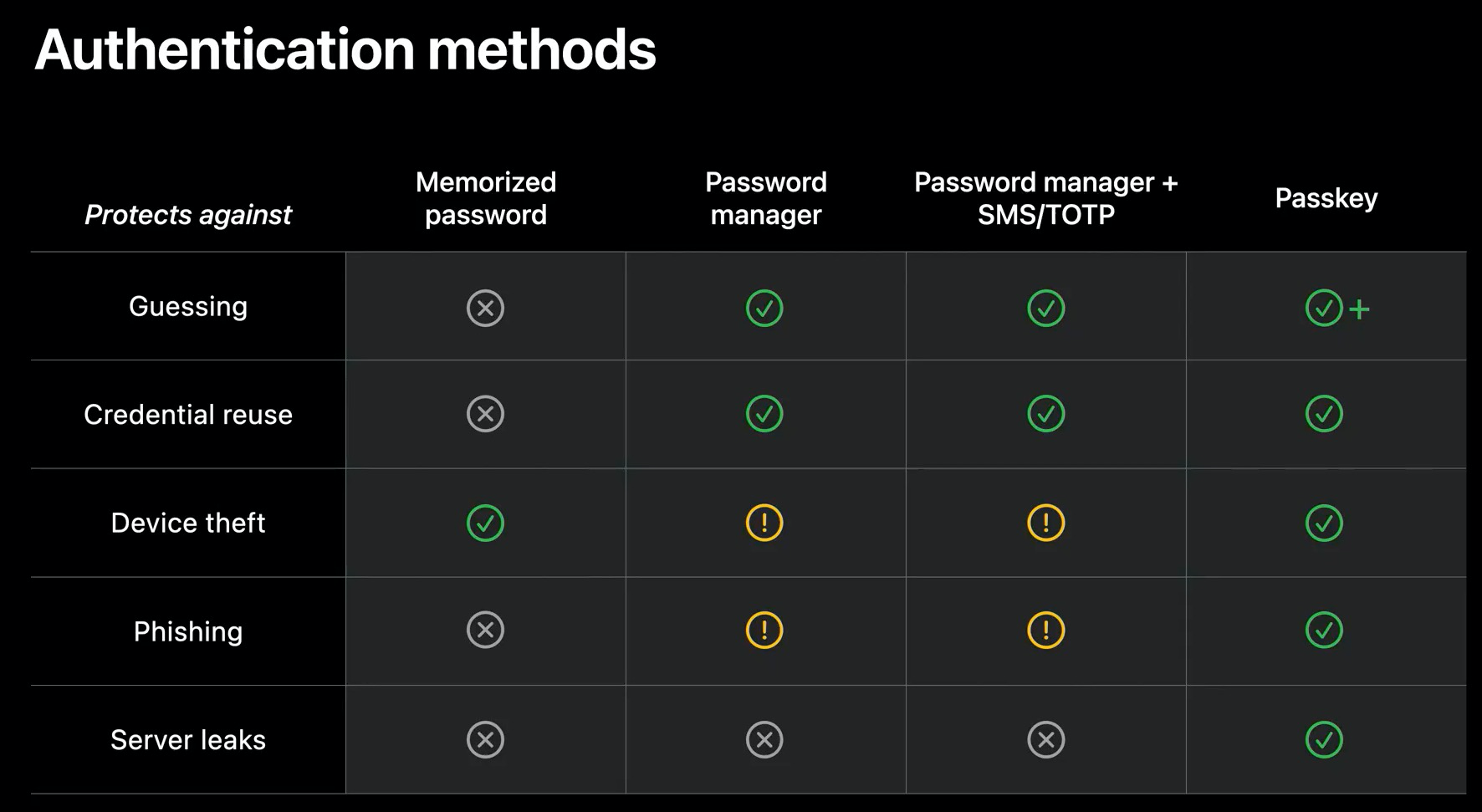Select the Protects against label
This screenshot has width=1482, height=812.
188,215
